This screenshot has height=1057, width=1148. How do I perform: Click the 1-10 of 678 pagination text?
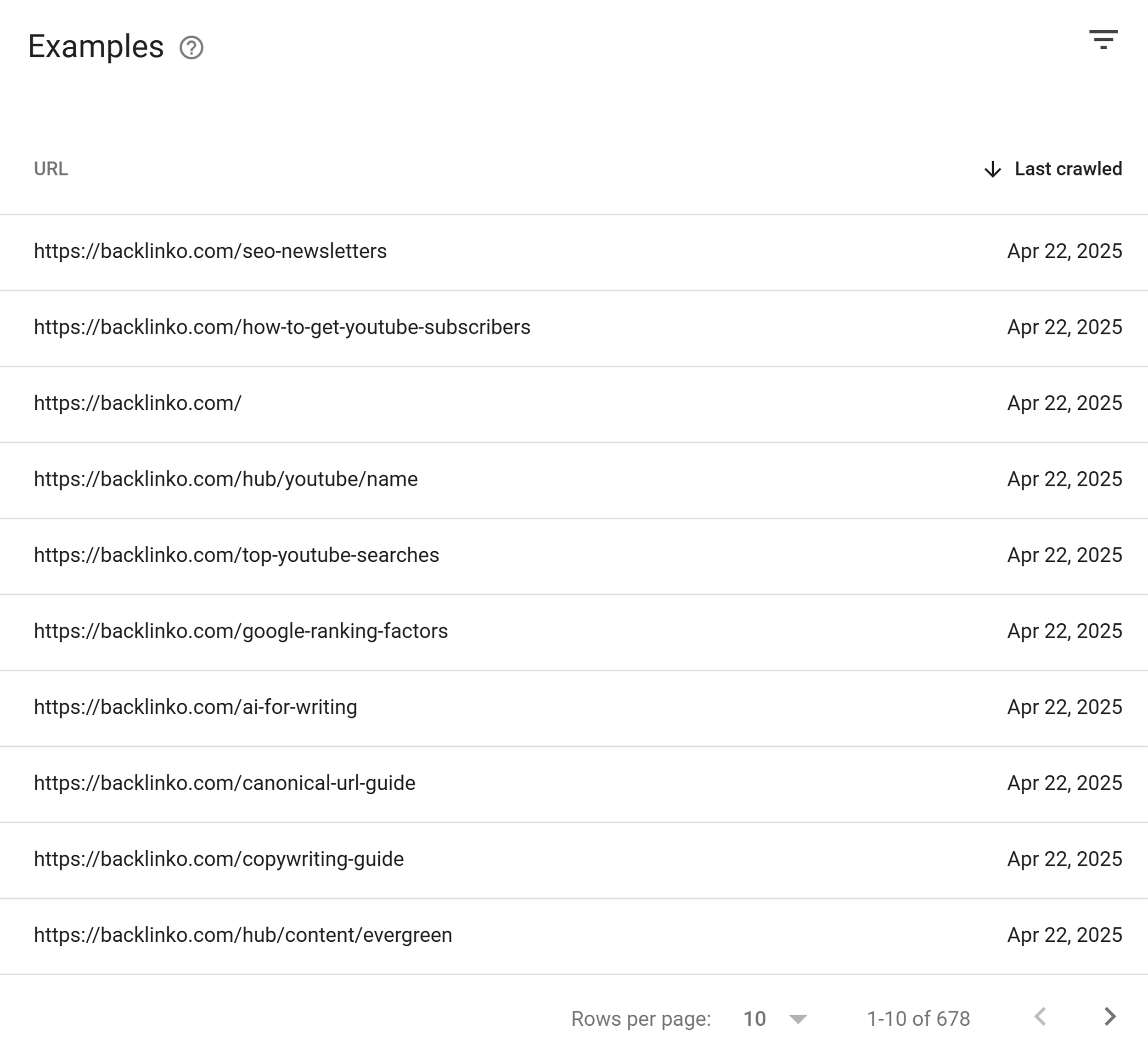point(918,1019)
